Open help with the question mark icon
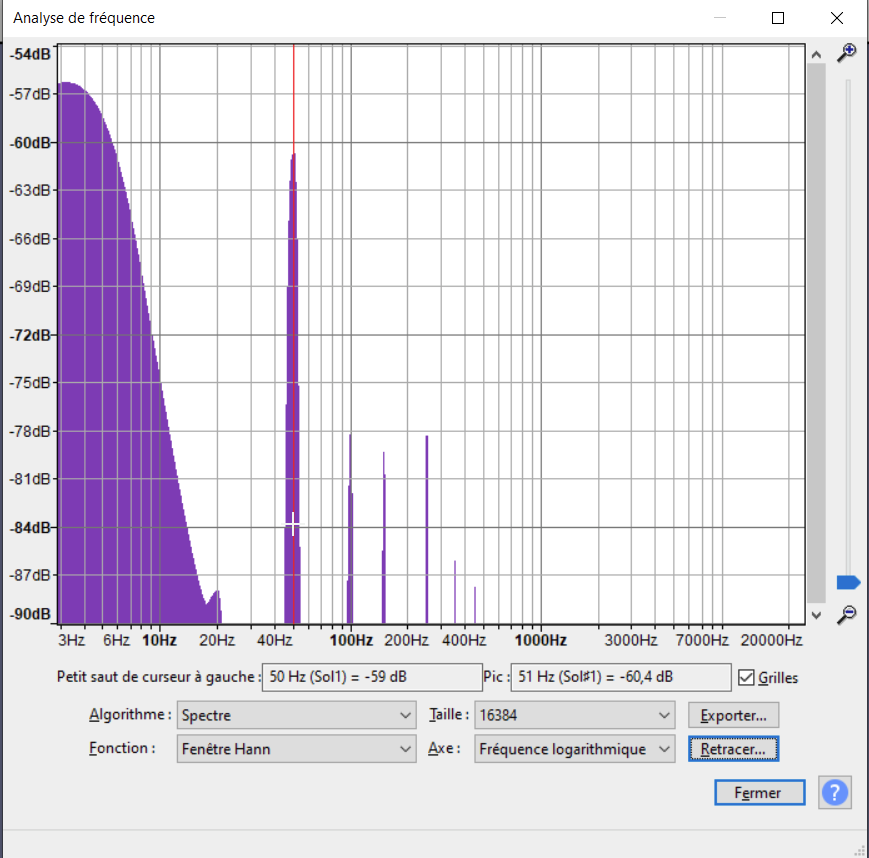The width and height of the screenshot is (869, 858). pos(835,793)
